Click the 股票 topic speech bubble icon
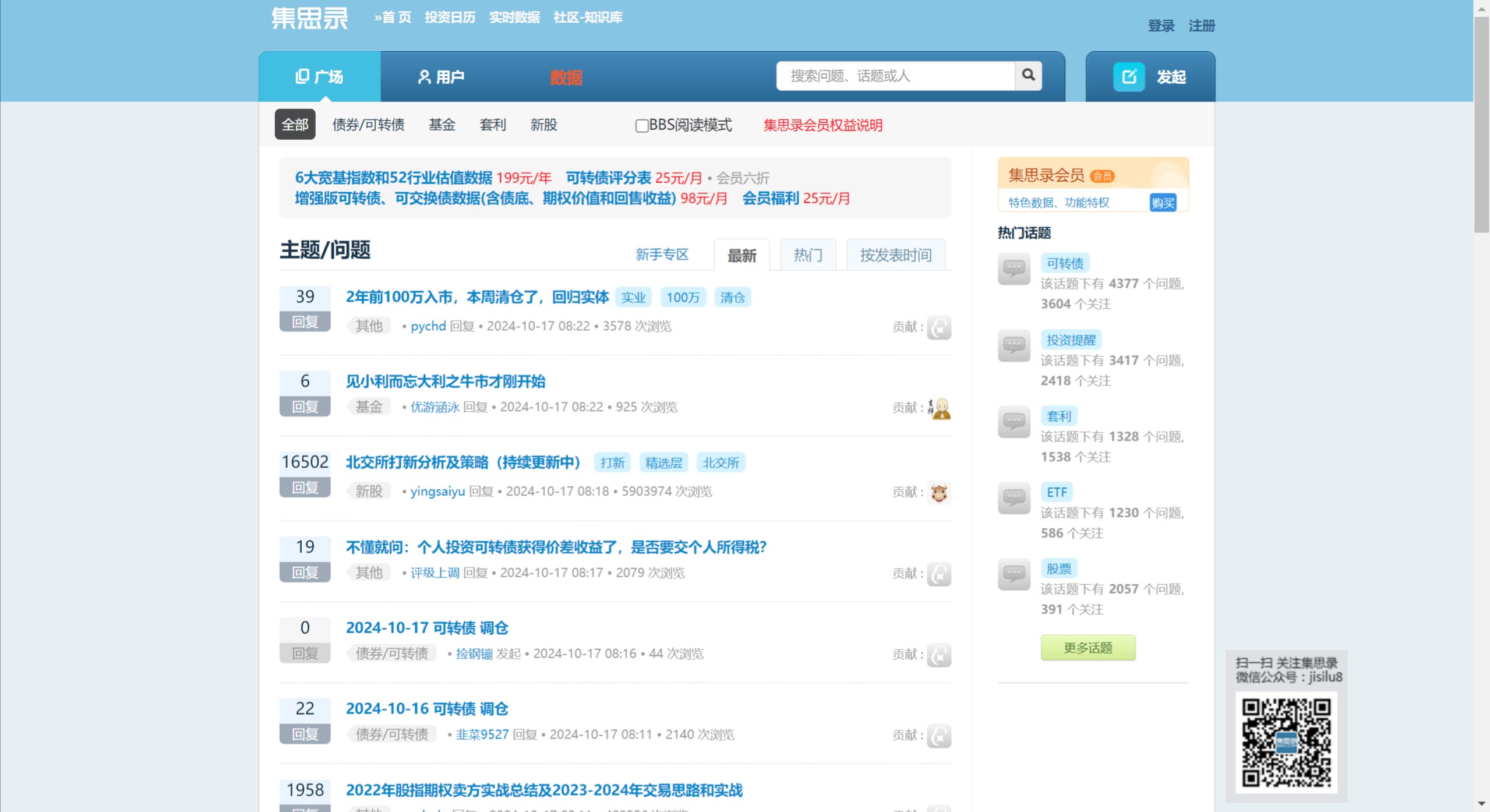The width and height of the screenshot is (1490, 812). [x=1012, y=575]
